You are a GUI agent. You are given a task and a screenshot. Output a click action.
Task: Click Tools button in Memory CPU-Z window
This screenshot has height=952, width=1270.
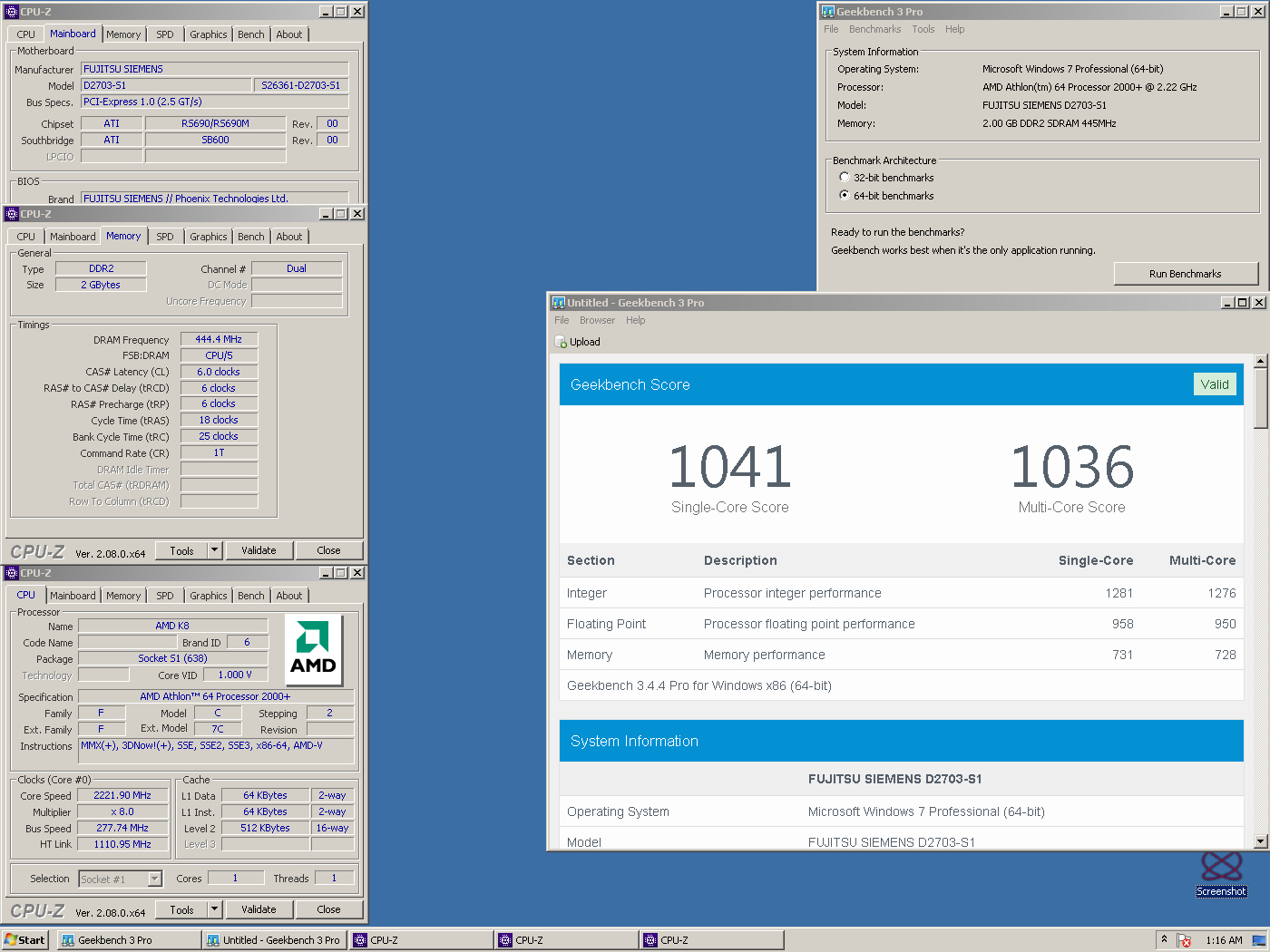tap(181, 550)
